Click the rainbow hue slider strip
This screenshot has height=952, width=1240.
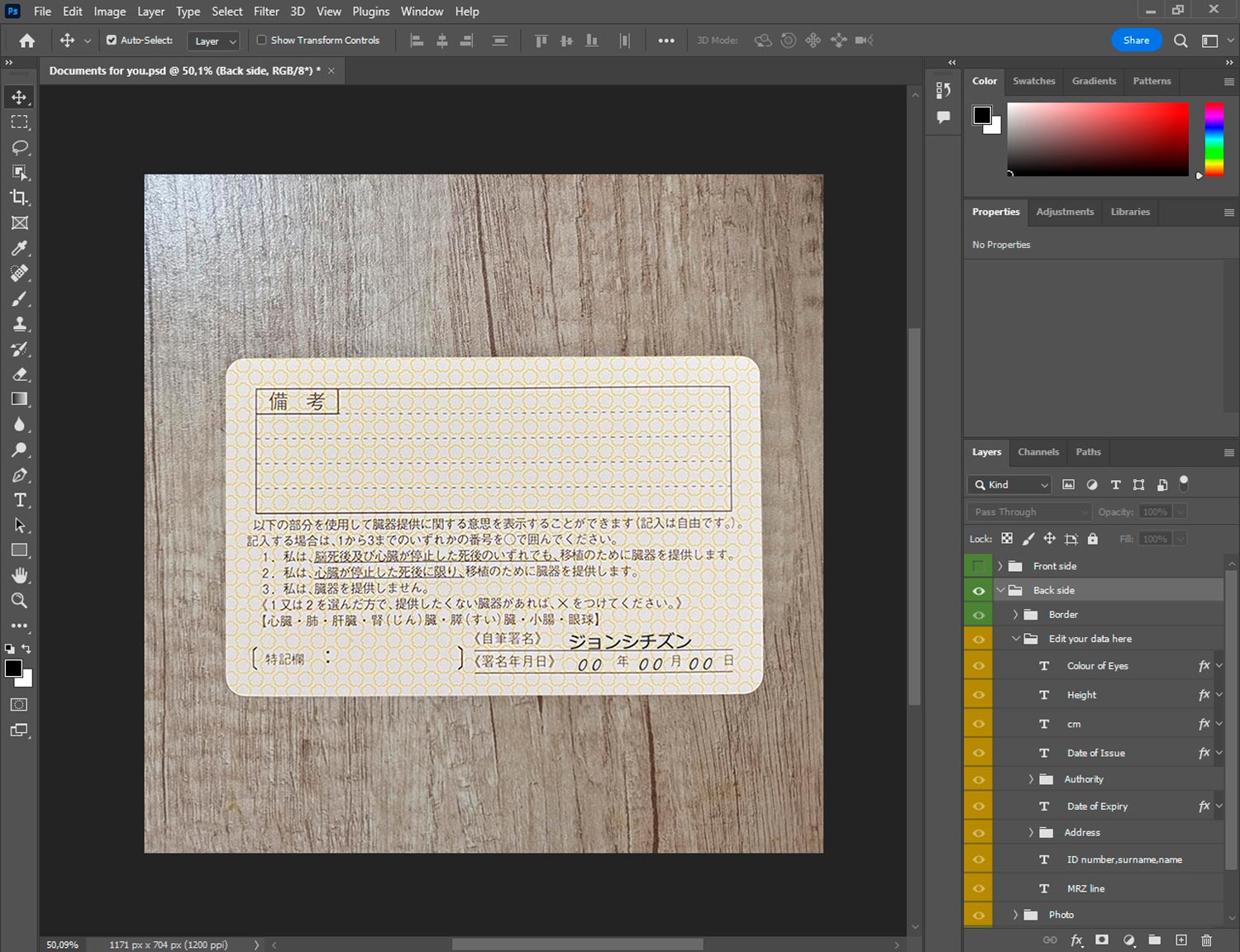(x=1213, y=139)
